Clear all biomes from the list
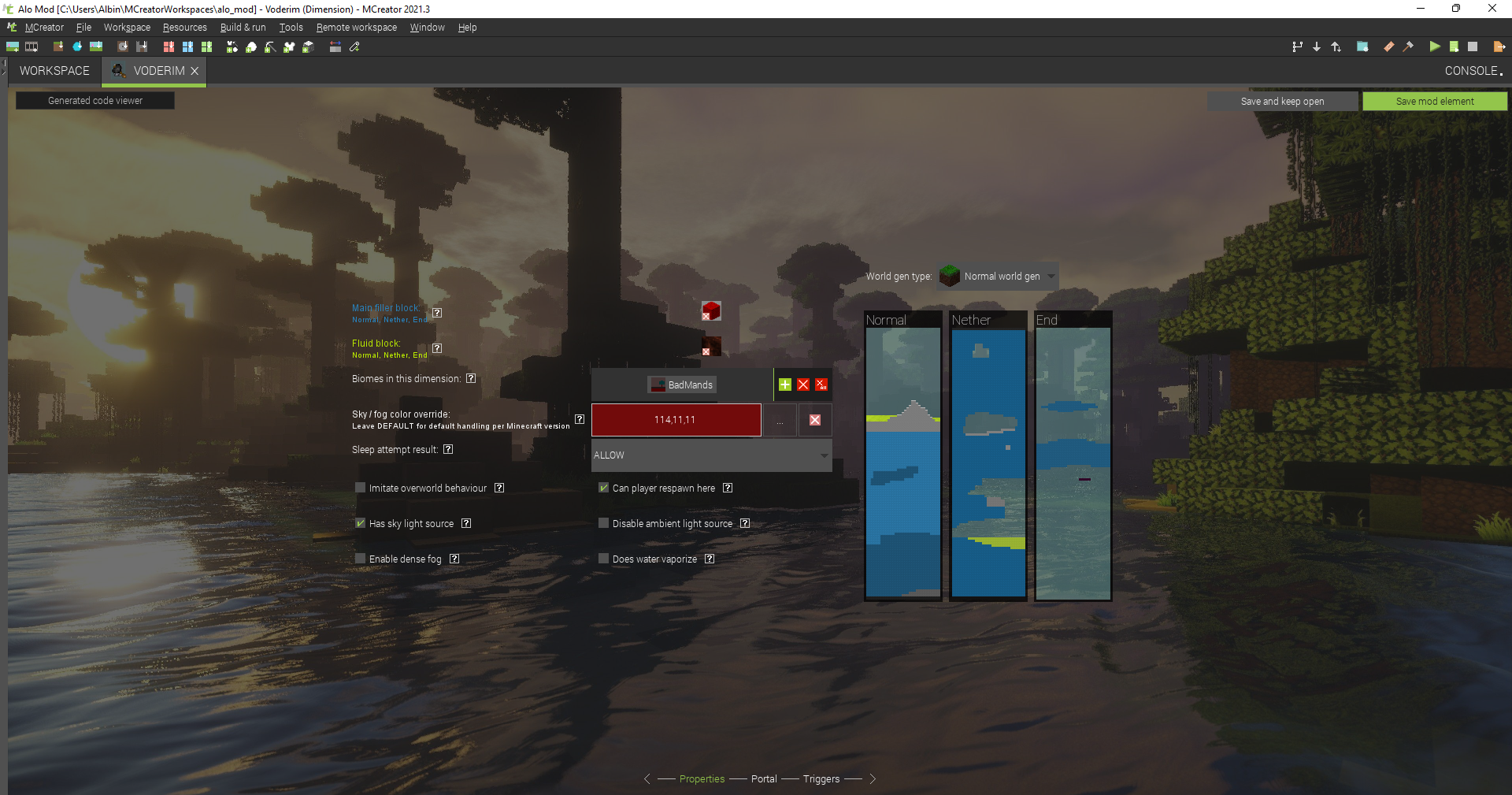This screenshot has width=1512, height=795. (x=821, y=384)
